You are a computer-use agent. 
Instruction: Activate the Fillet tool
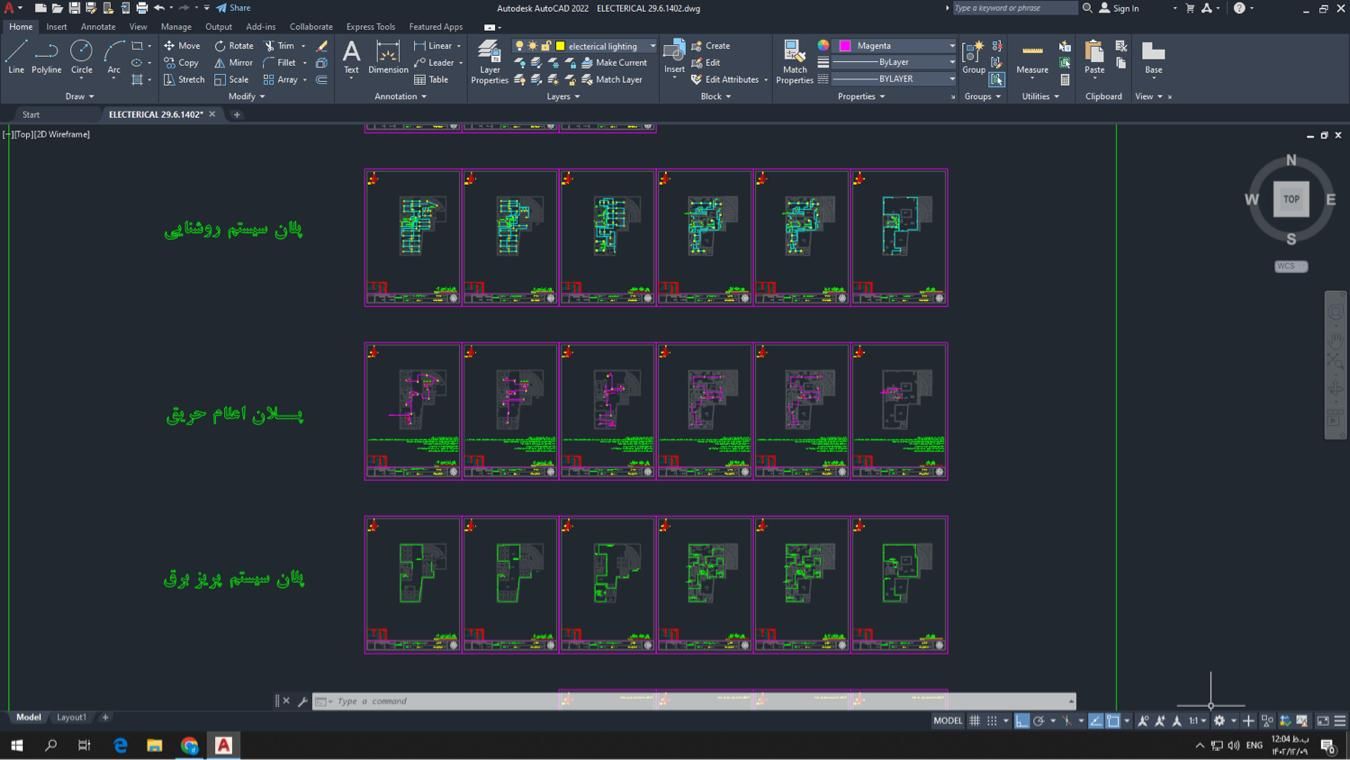point(280,63)
